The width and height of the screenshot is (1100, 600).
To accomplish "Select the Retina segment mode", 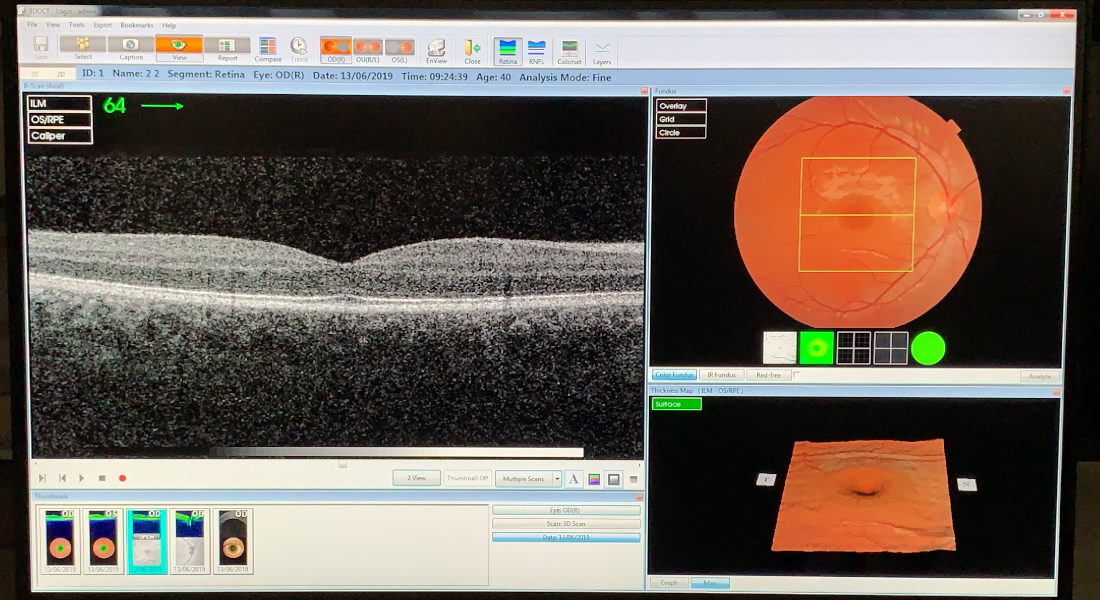I will [x=507, y=51].
